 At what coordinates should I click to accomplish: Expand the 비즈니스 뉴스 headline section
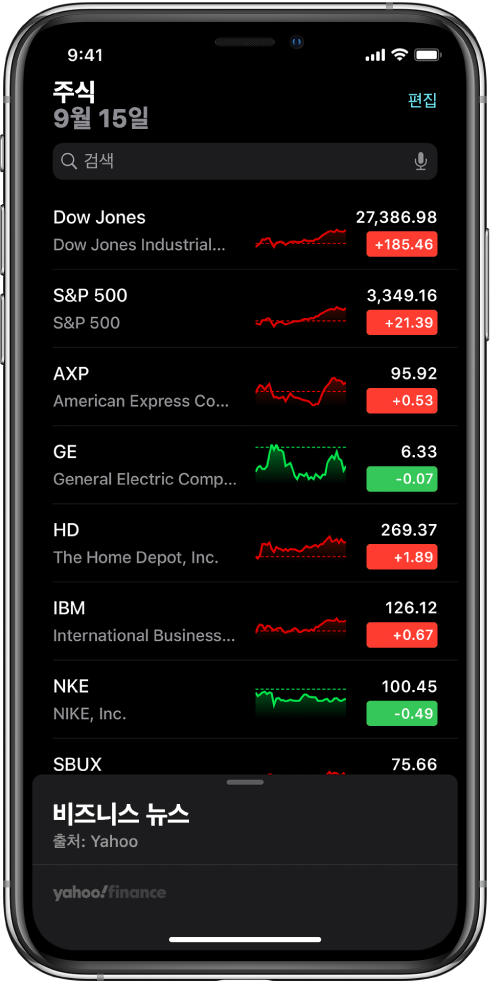tap(121, 814)
